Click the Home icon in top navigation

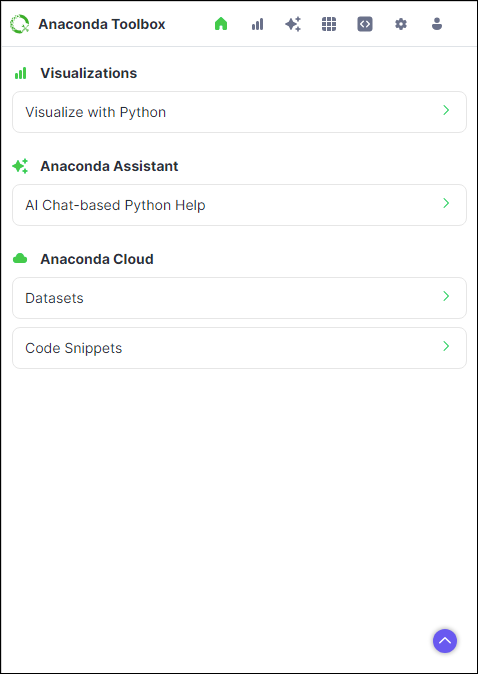pyautogui.click(x=221, y=24)
